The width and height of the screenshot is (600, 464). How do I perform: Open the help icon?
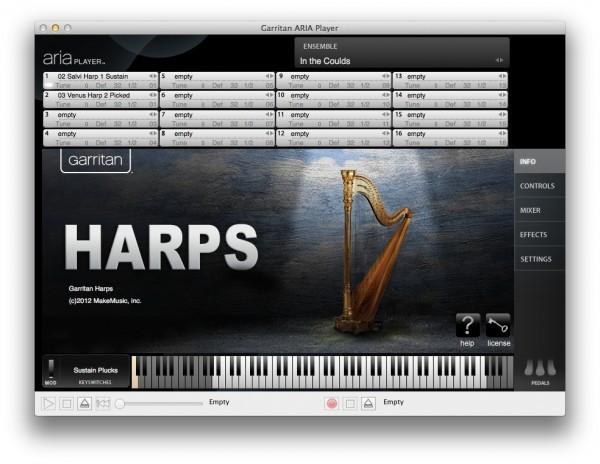pyautogui.click(x=467, y=326)
